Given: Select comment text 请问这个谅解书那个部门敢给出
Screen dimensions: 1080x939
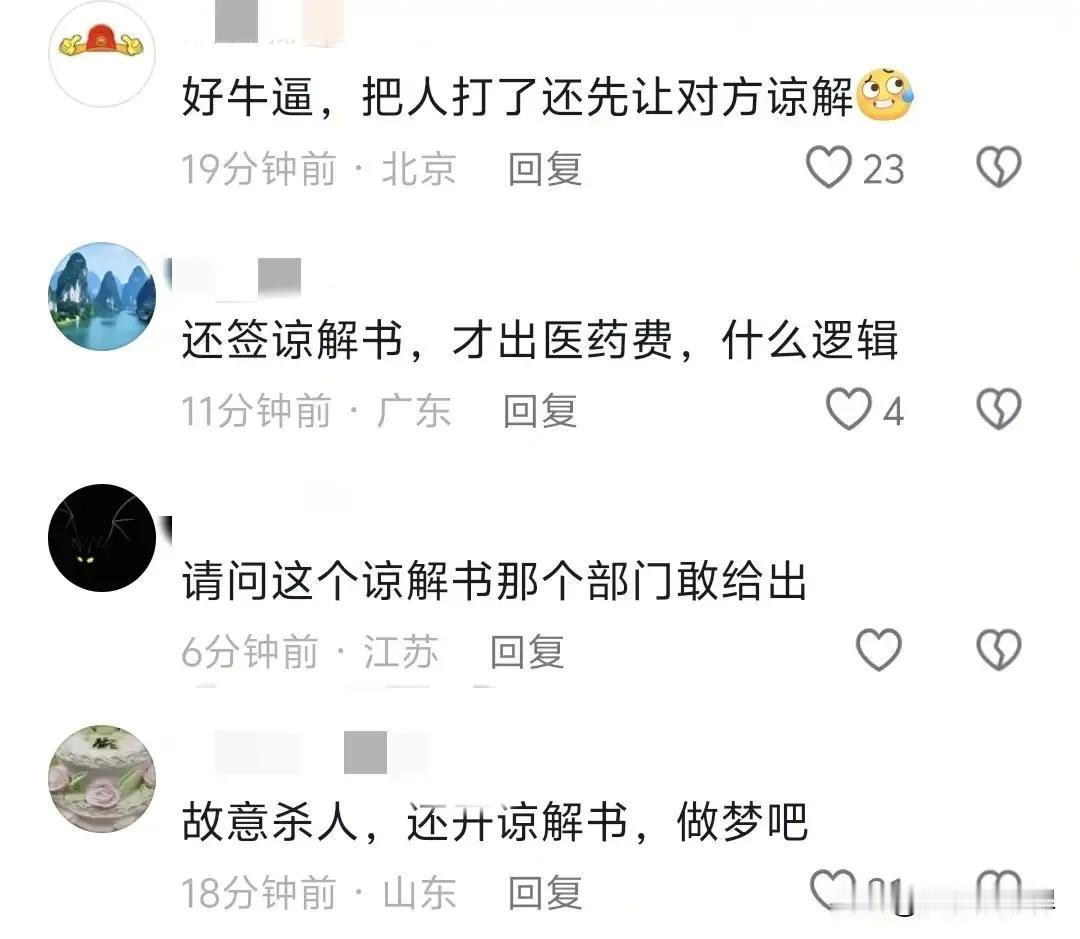Looking at the screenshot, I should click(x=494, y=581).
